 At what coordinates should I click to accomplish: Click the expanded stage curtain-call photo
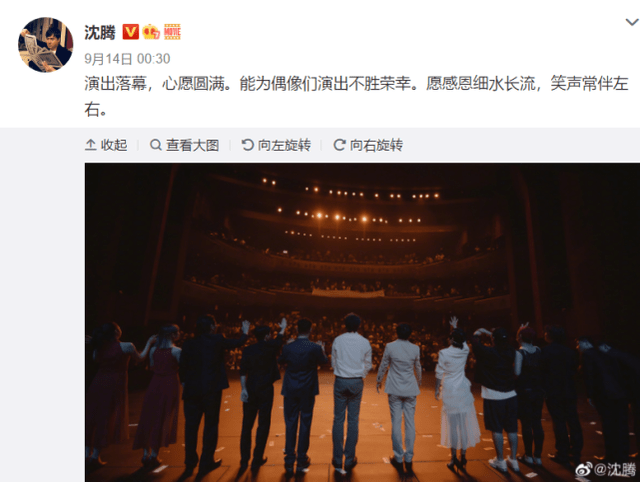(x=362, y=322)
